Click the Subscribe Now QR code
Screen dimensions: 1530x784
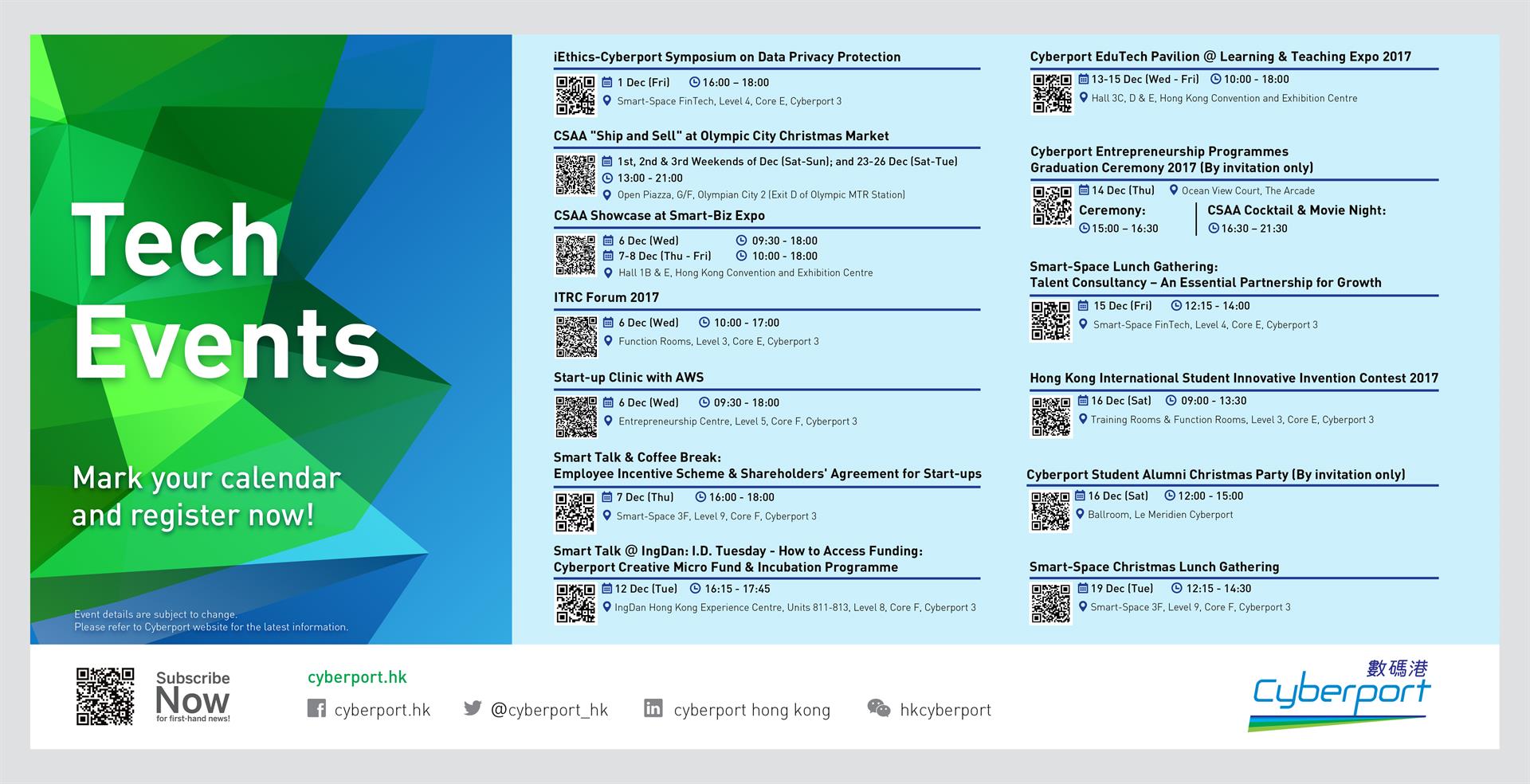(x=105, y=696)
